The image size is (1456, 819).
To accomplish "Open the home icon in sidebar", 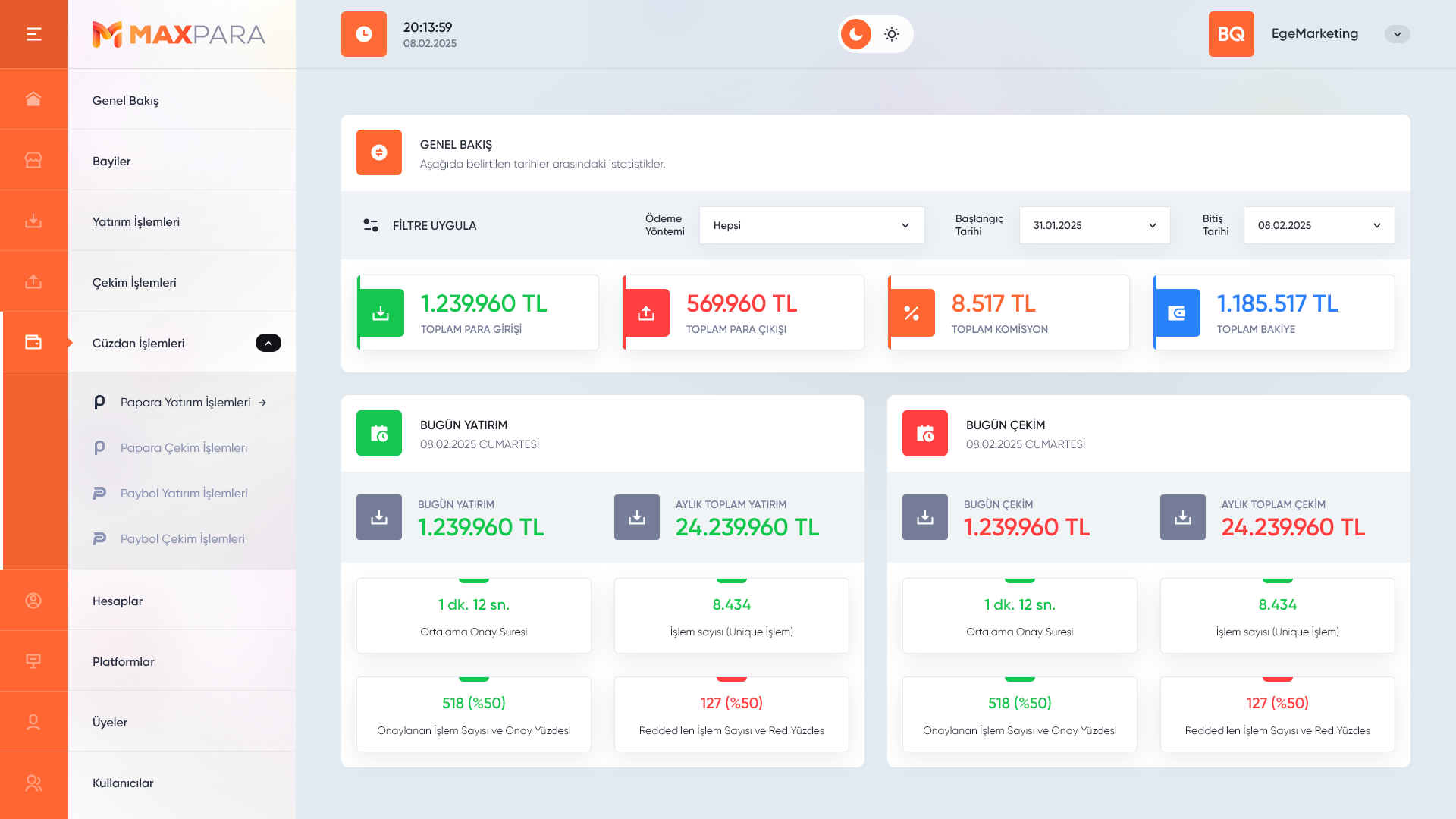I will (33, 99).
